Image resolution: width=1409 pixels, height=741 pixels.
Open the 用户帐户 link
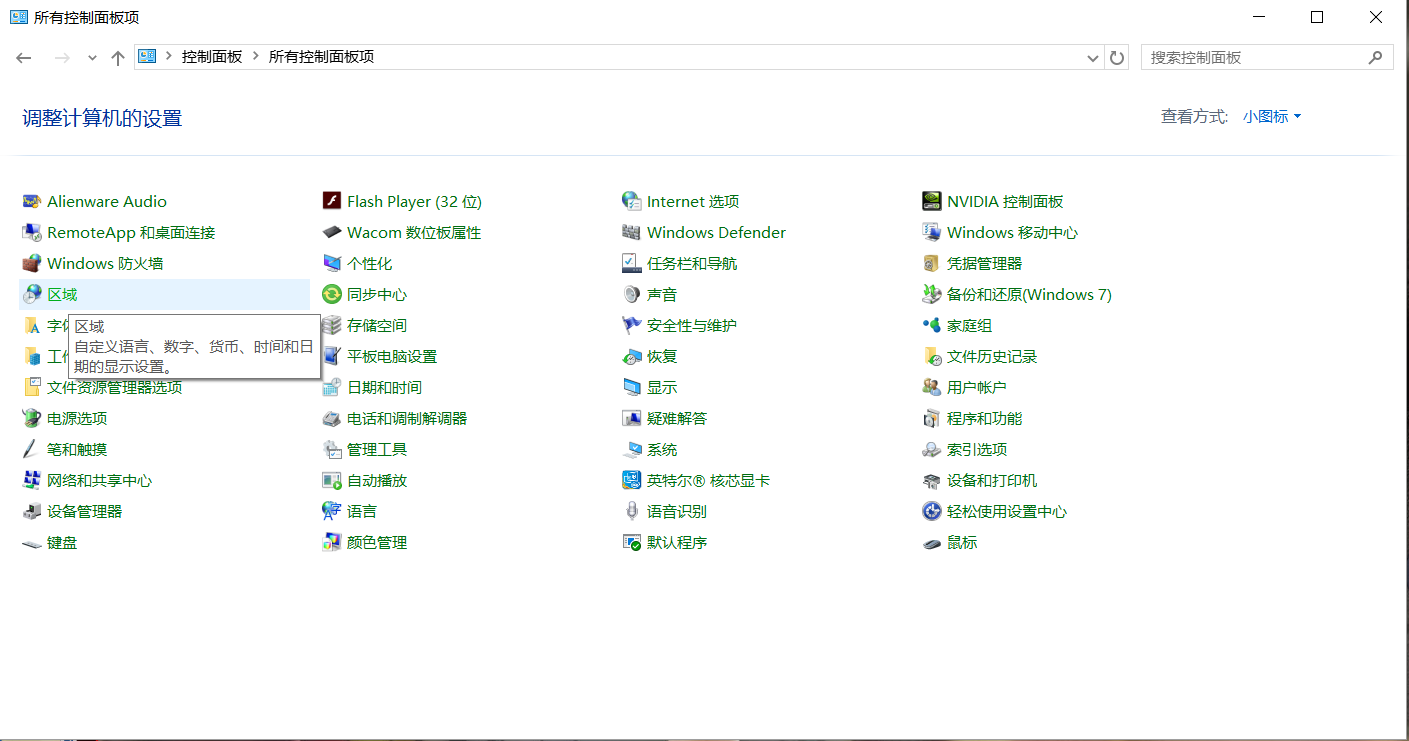point(977,387)
